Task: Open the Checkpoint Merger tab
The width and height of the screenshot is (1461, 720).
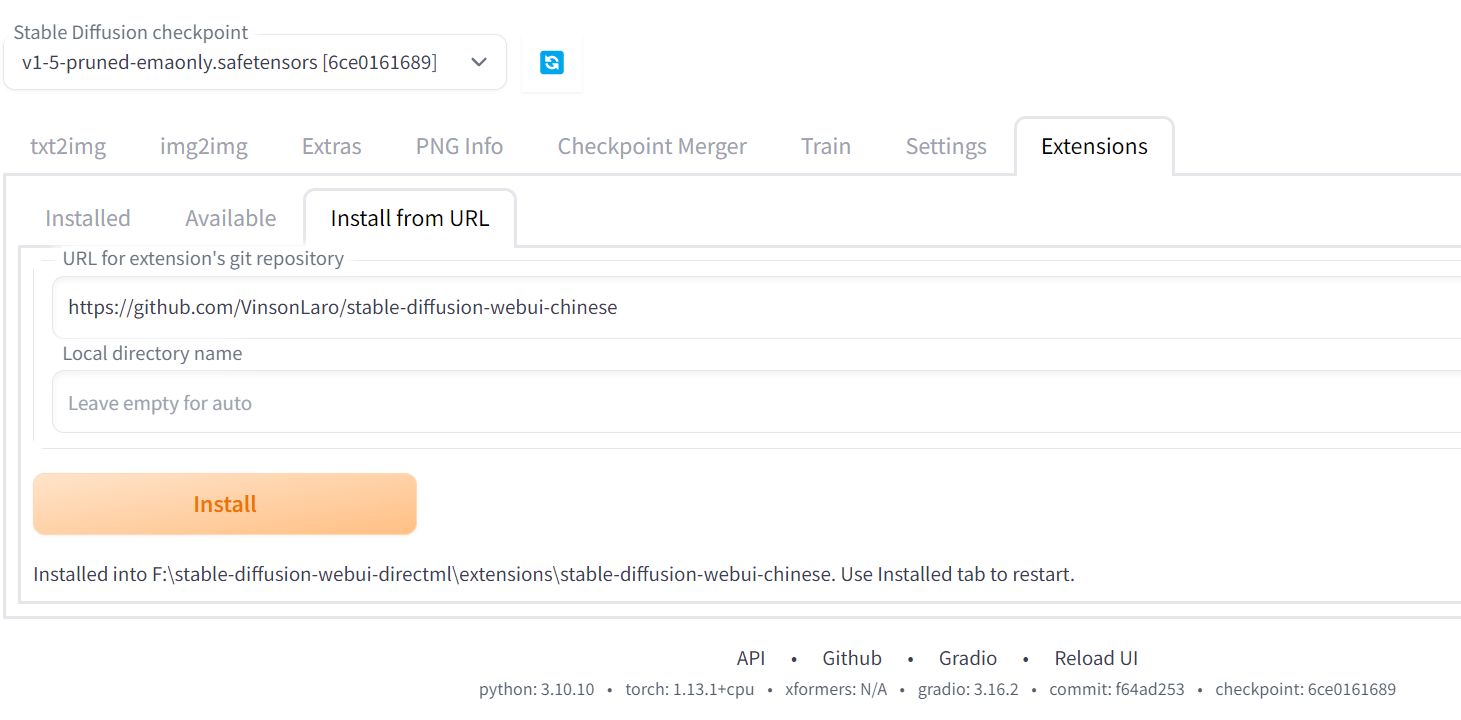Action: tap(652, 146)
